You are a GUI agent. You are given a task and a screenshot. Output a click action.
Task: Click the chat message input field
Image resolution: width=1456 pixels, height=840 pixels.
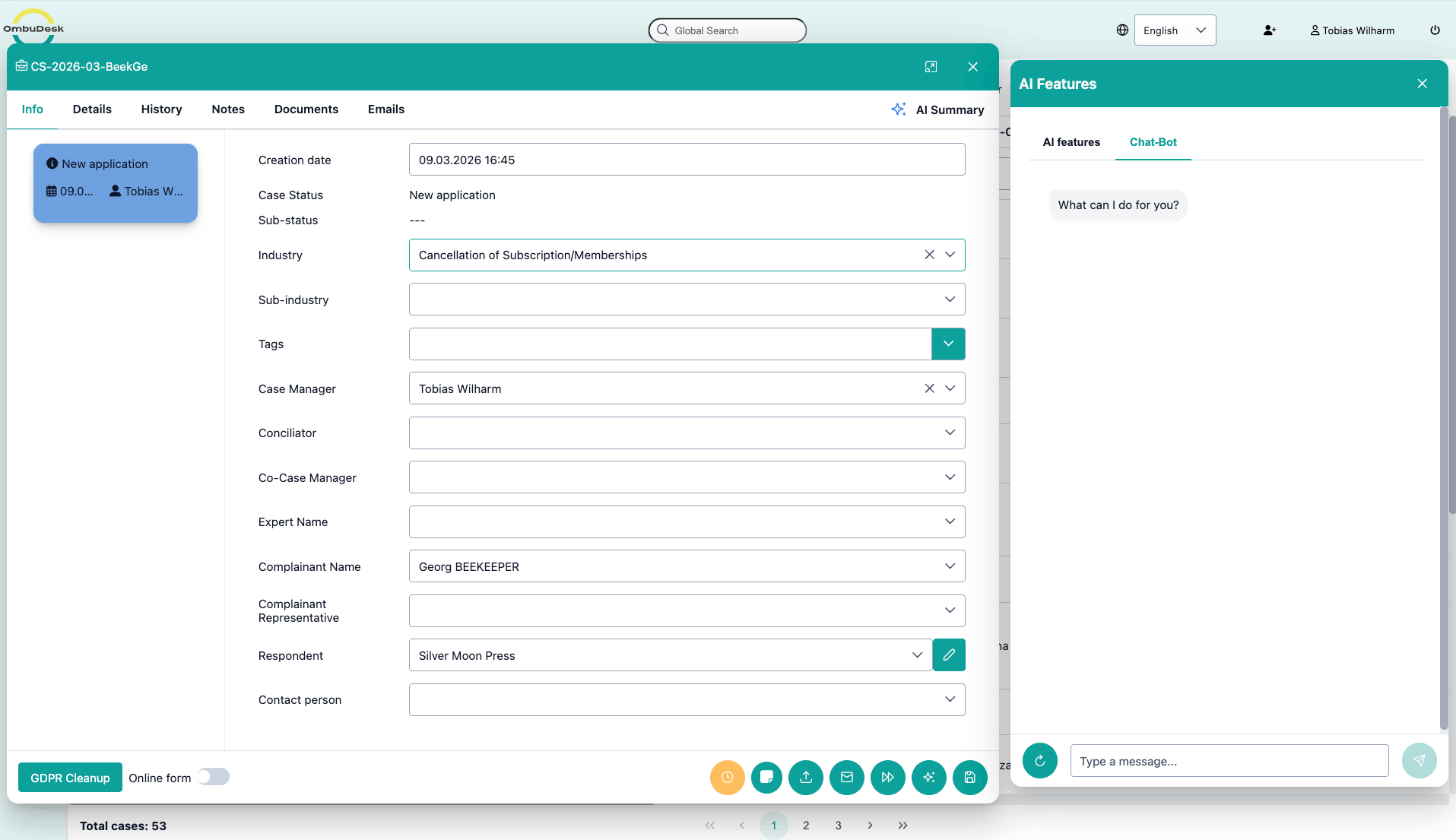(x=1229, y=761)
